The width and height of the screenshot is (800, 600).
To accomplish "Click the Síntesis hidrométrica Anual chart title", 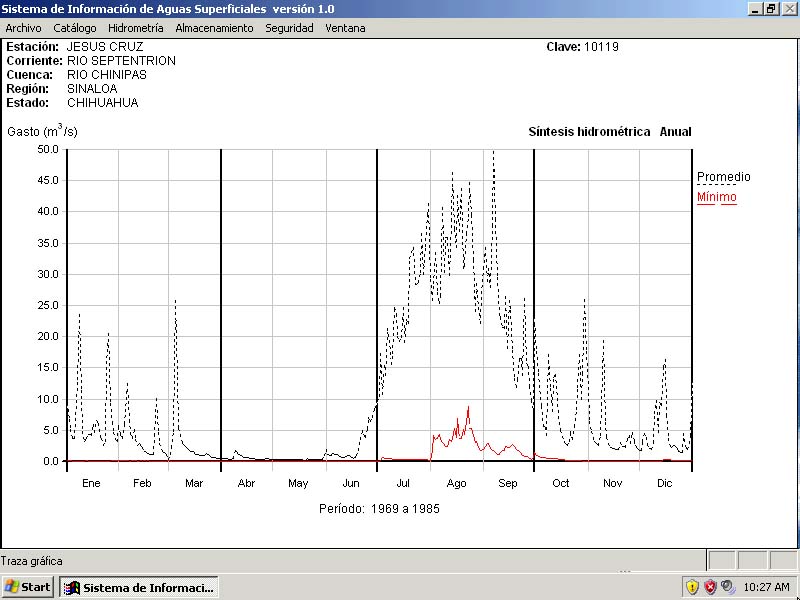I will pyautogui.click(x=609, y=132).
